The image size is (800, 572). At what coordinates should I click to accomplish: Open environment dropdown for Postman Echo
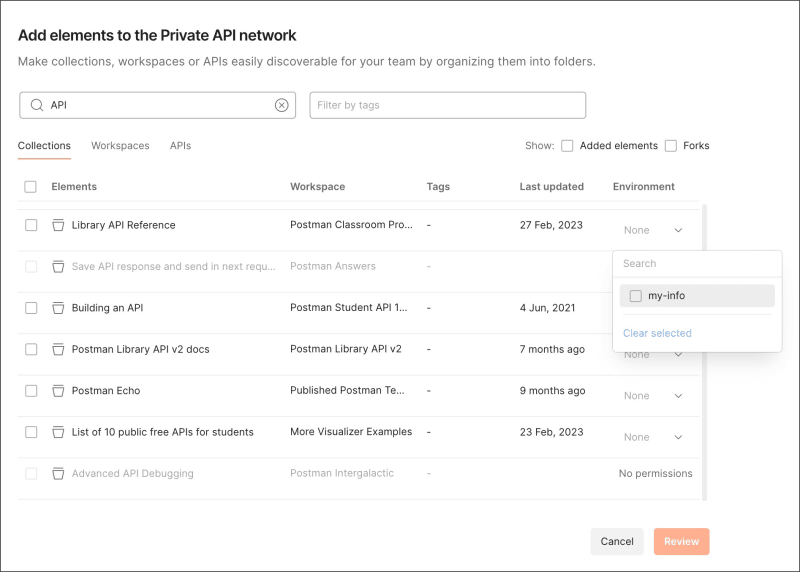678,396
